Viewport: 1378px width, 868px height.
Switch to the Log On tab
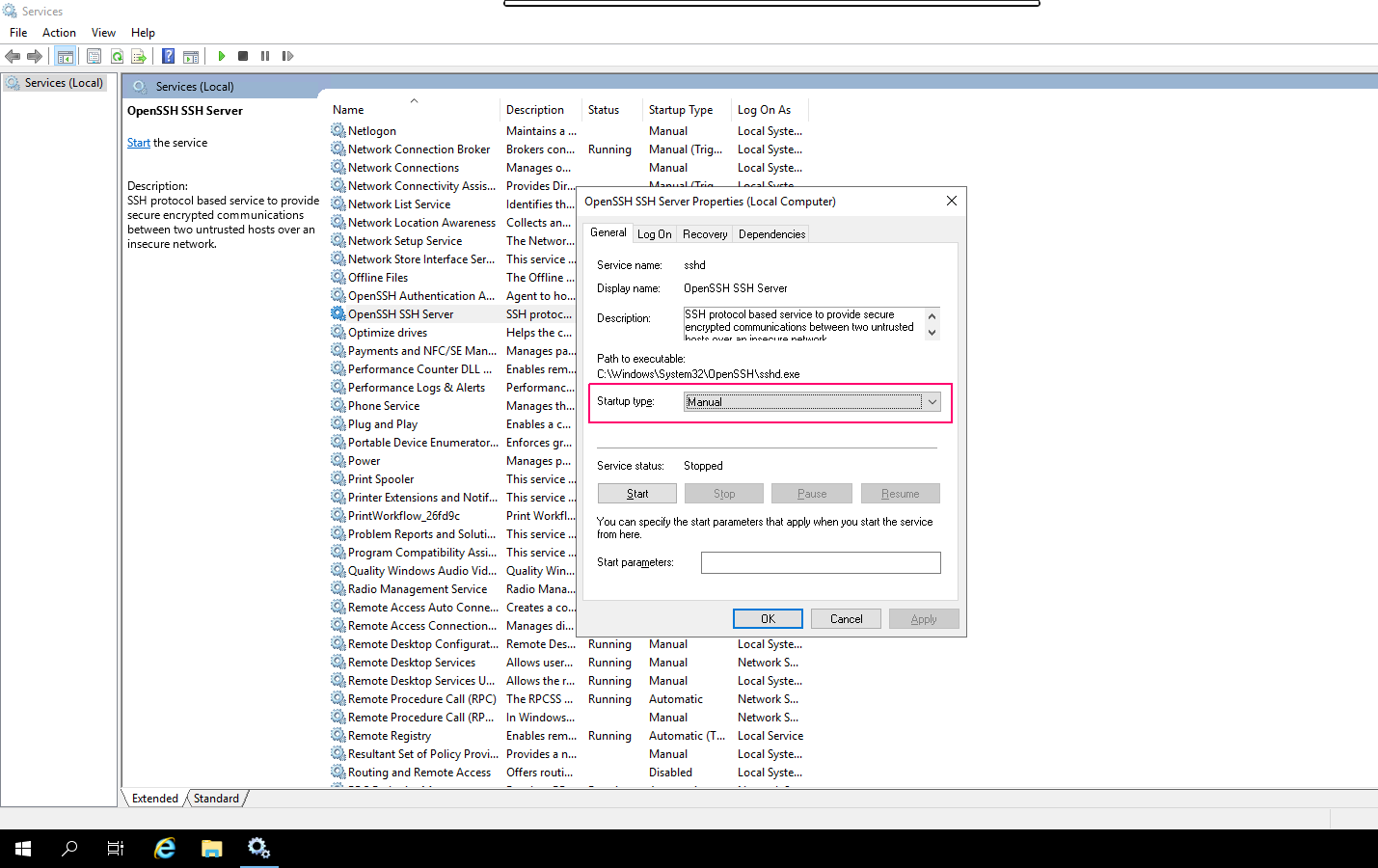pos(655,234)
